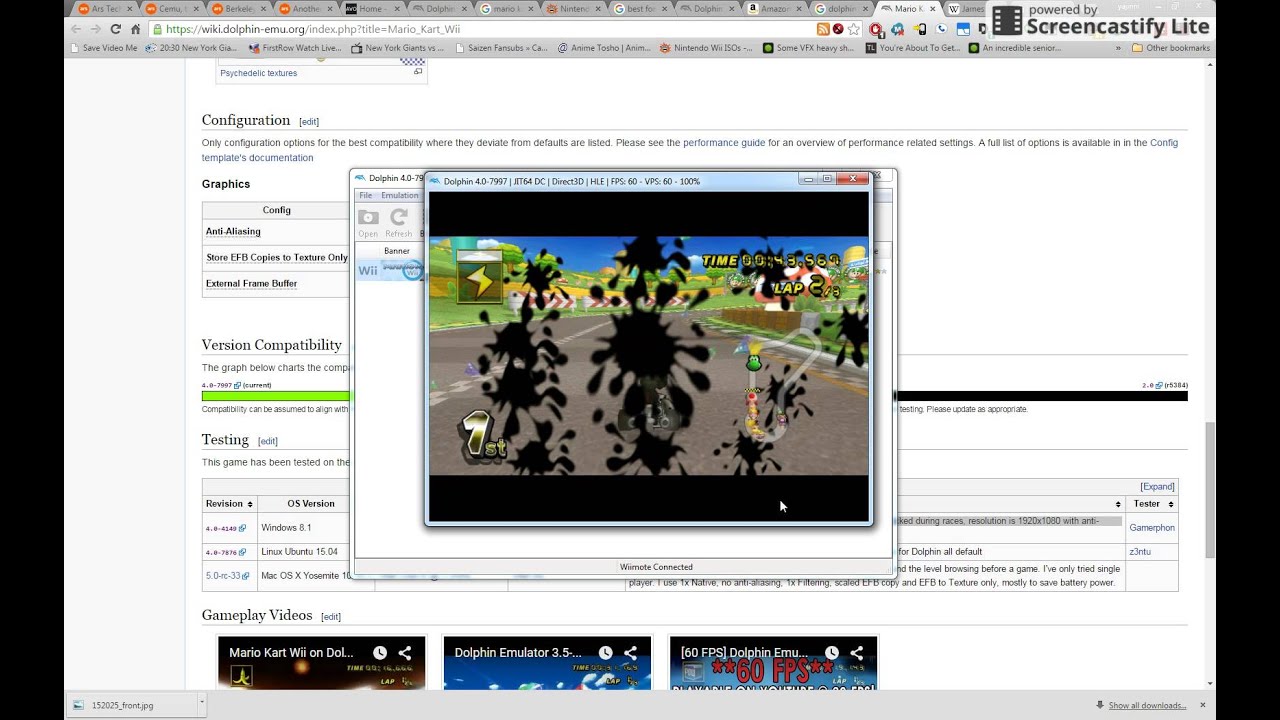1280x720 pixels.
Task: Play 60 FPS Dolphin Emulator video
Action: (773, 663)
